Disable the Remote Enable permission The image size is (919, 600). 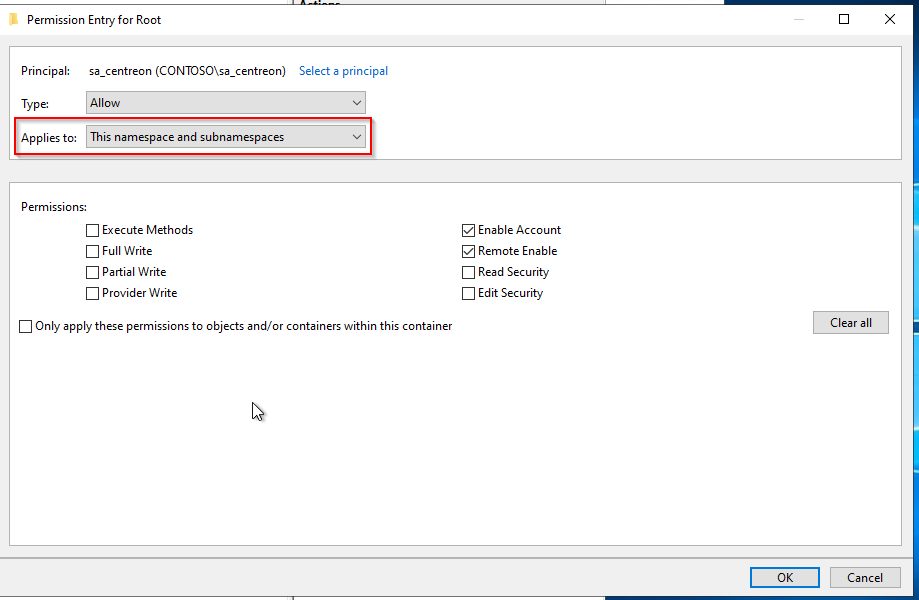click(x=469, y=251)
